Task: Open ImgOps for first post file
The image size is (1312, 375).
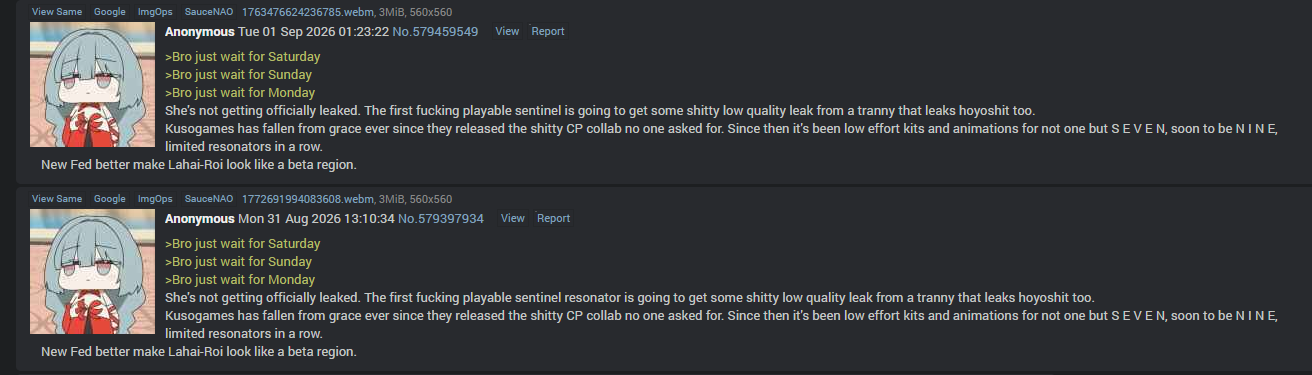Action: [155, 12]
